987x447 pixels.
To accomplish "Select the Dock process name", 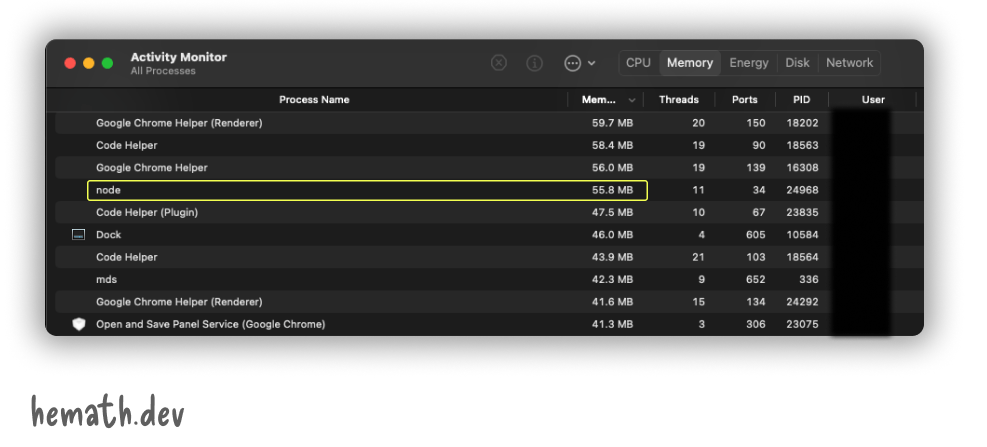I will click(108, 235).
